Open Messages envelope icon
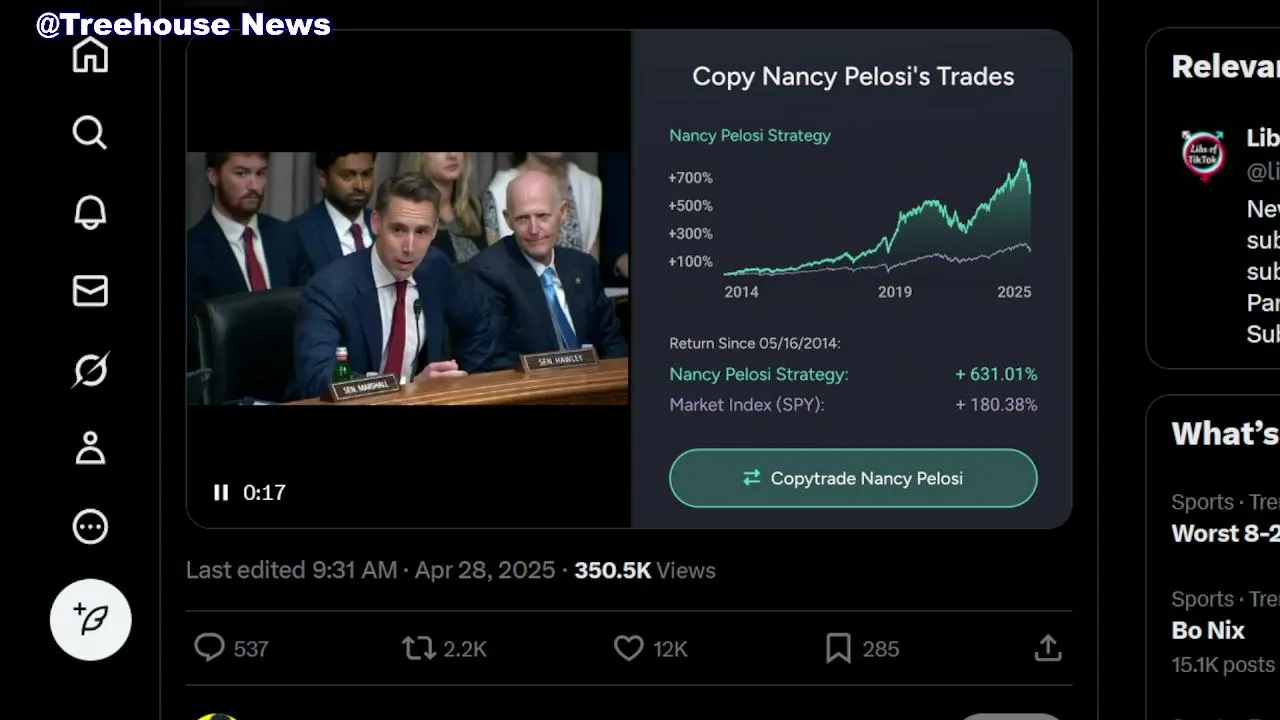 (x=90, y=291)
